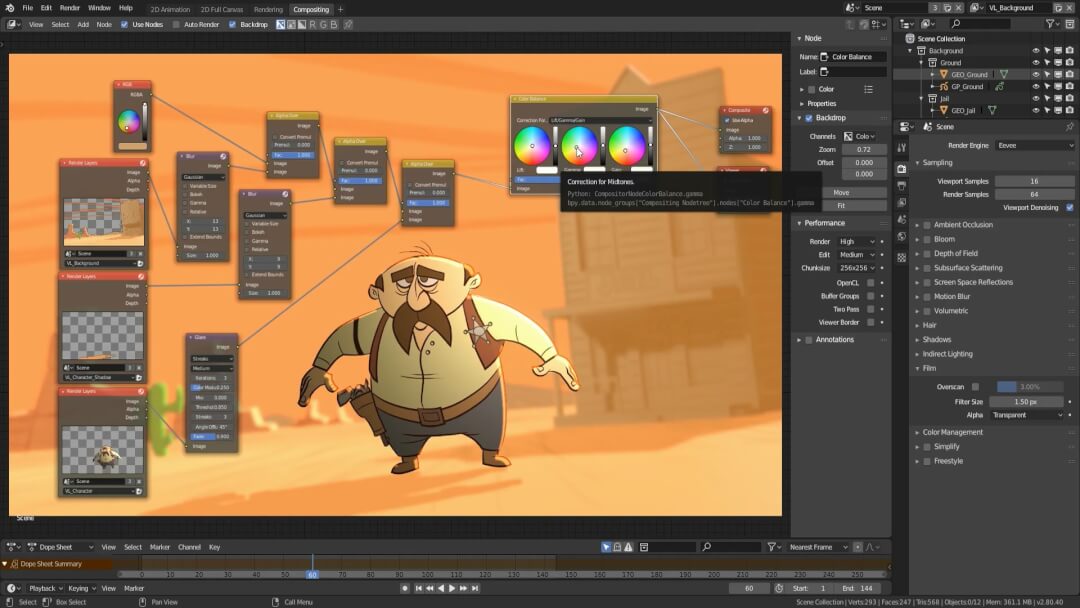Toggle the Viewport Denoising checkbox
1080x608 pixels.
(1070, 208)
